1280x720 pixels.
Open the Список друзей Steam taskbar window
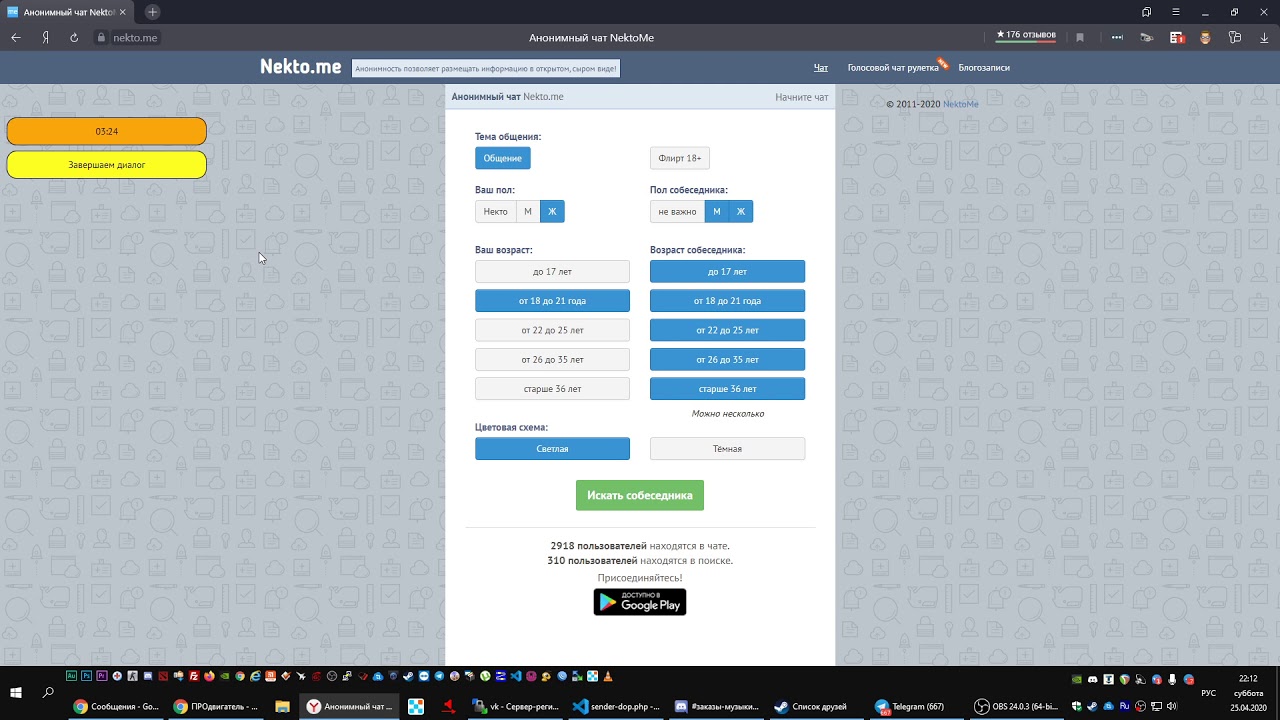click(x=815, y=706)
